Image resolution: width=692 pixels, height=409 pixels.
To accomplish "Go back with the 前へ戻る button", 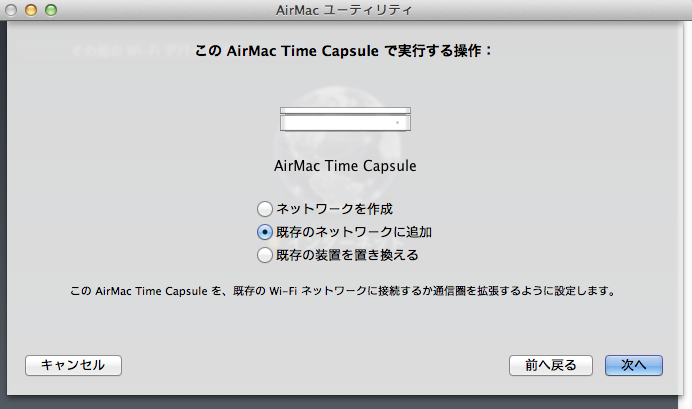I will point(550,365).
